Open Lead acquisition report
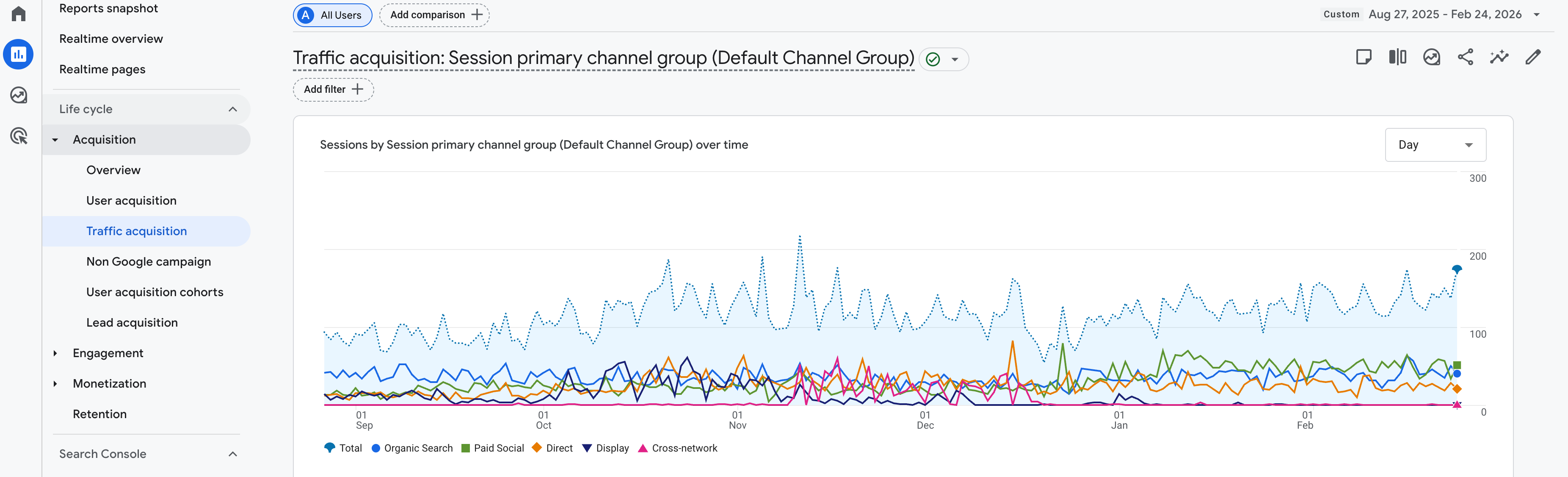Viewport: 1568px width, 477px height. point(132,322)
